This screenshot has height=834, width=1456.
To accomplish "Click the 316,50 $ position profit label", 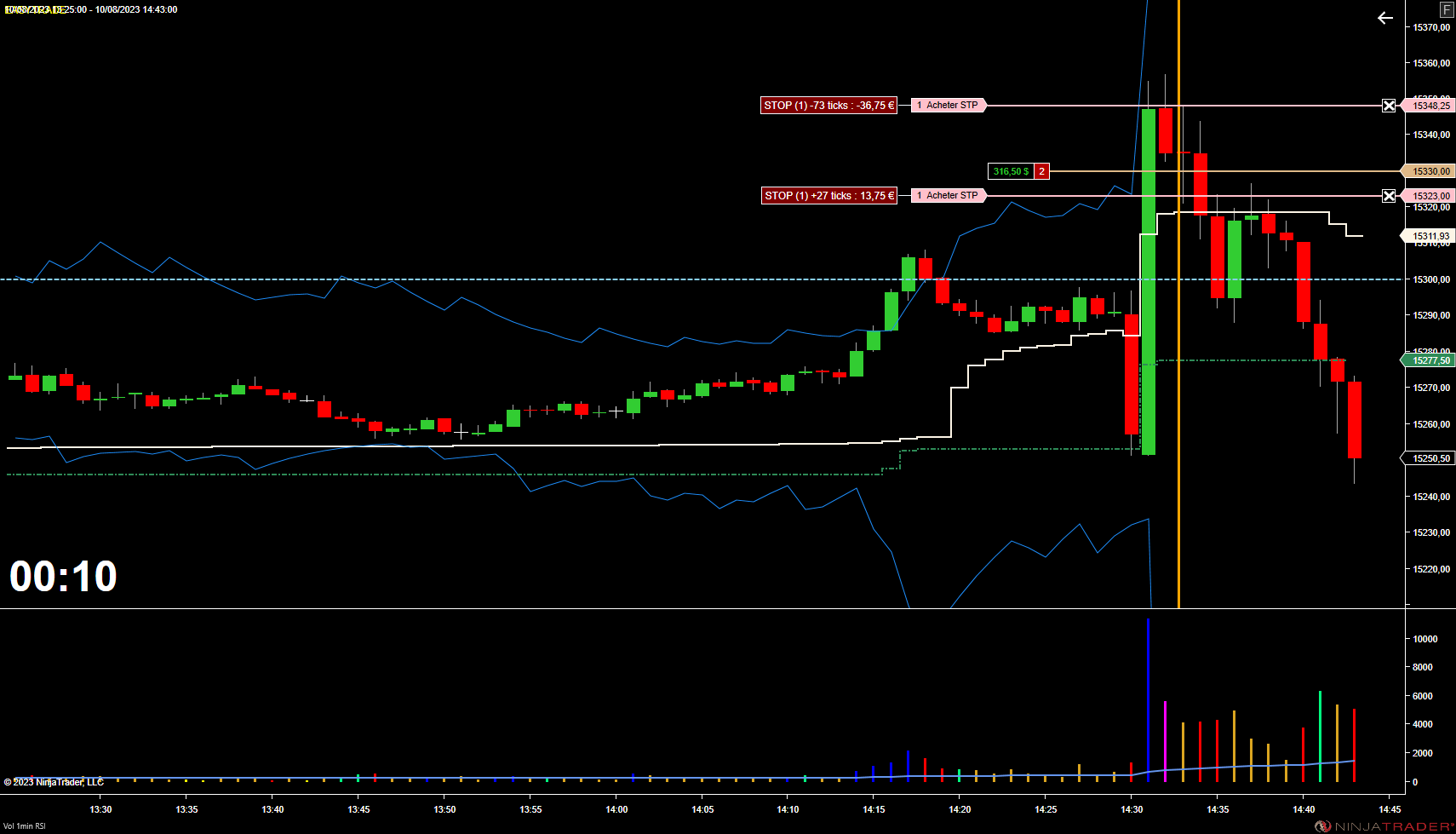I will tap(1011, 171).
